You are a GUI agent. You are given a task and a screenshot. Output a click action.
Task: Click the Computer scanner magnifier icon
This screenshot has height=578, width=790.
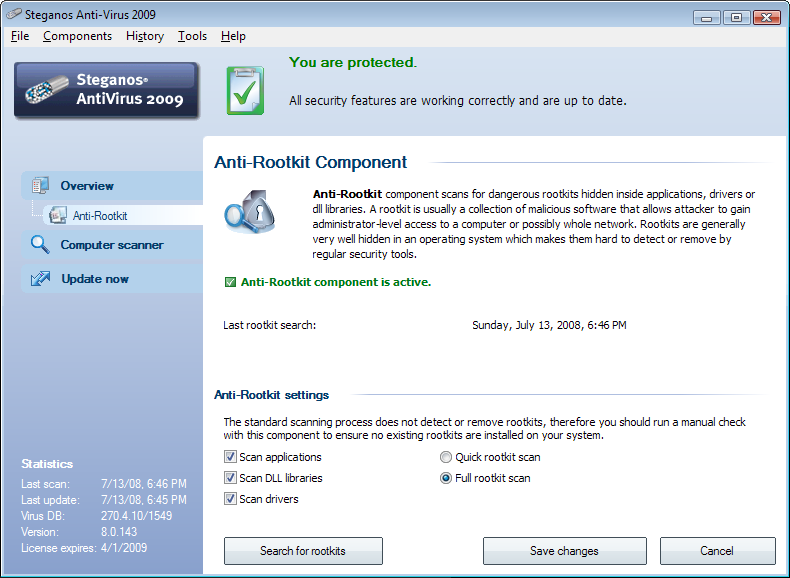pyautogui.click(x=40, y=244)
